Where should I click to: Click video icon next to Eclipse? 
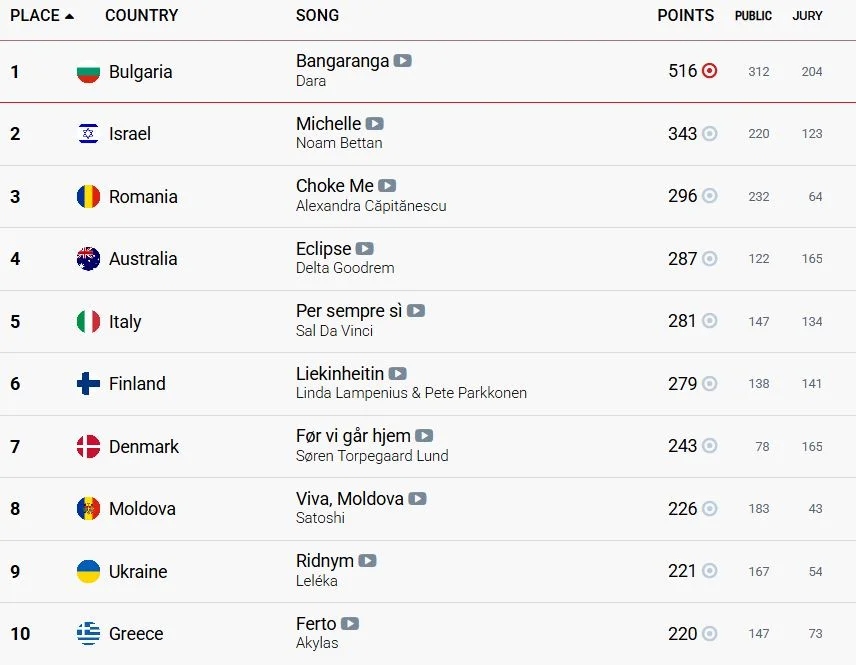point(365,248)
